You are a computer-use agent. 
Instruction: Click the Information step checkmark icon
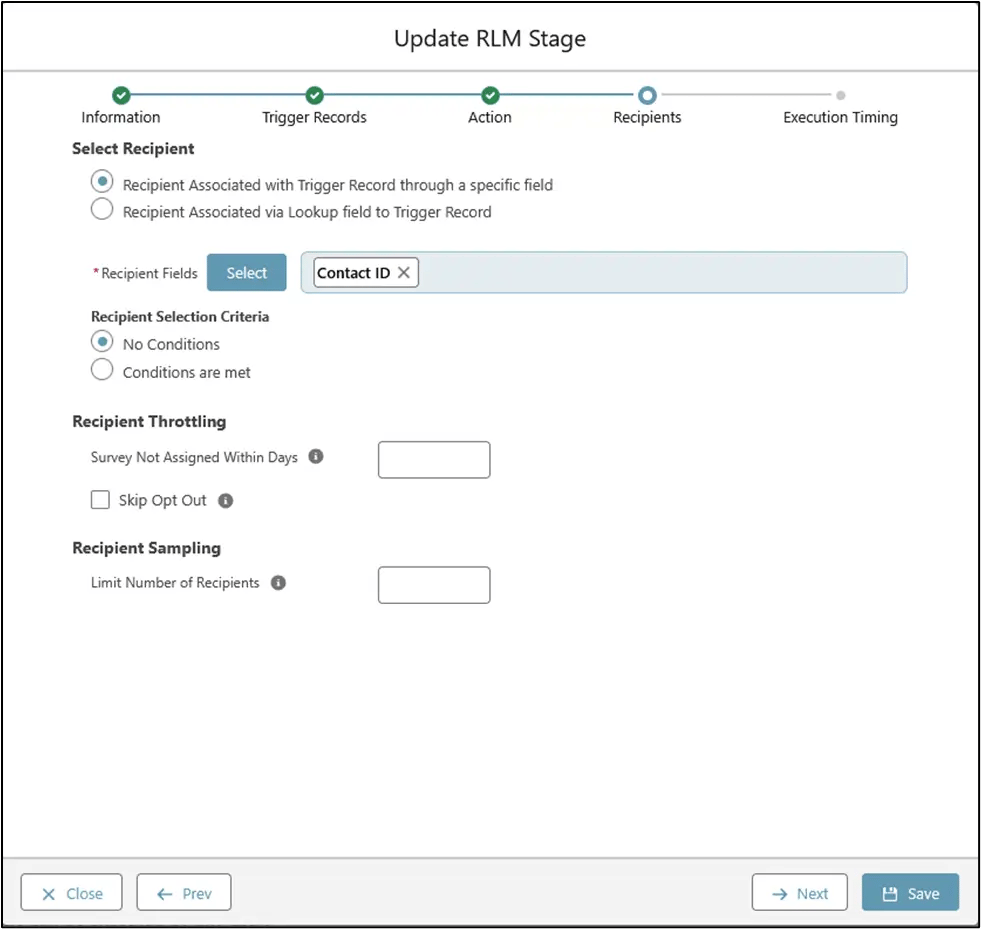(x=121, y=95)
